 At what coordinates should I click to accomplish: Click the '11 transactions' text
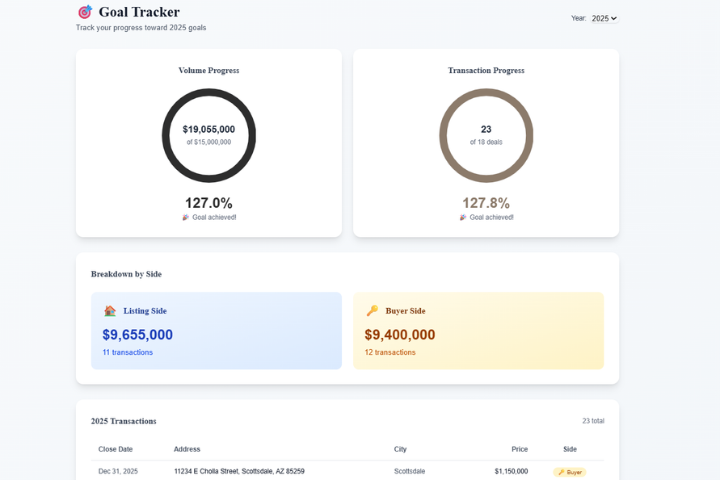pos(128,352)
